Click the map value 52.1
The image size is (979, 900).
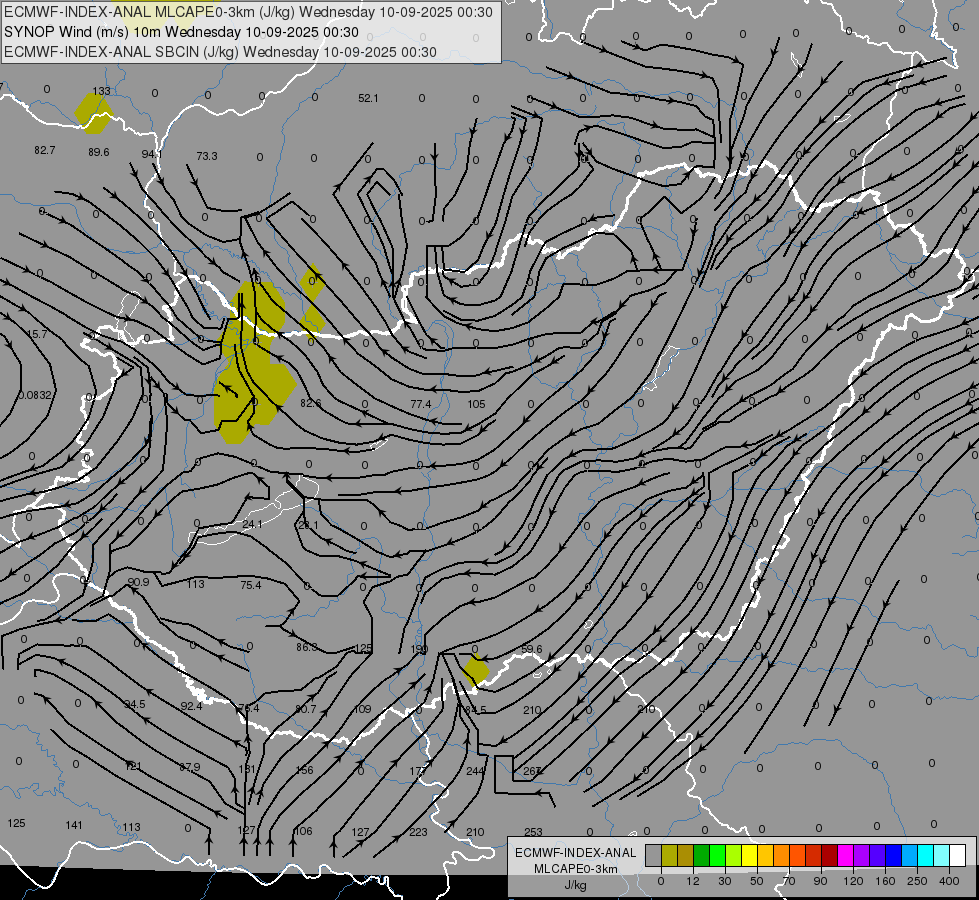(368, 98)
